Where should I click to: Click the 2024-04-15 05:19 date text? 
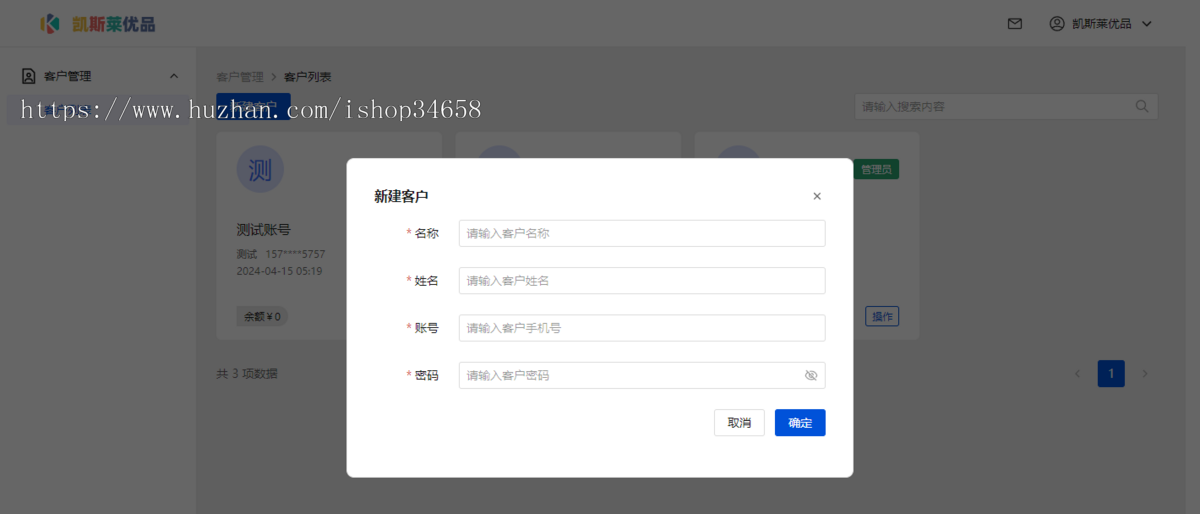(x=279, y=271)
